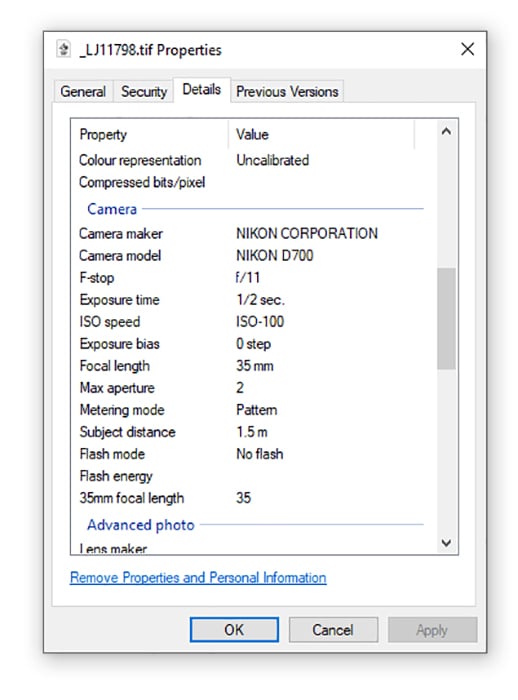Go to the Previous Versions tab
Viewport: 518px width, 700px height.
[x=287, y=91]
